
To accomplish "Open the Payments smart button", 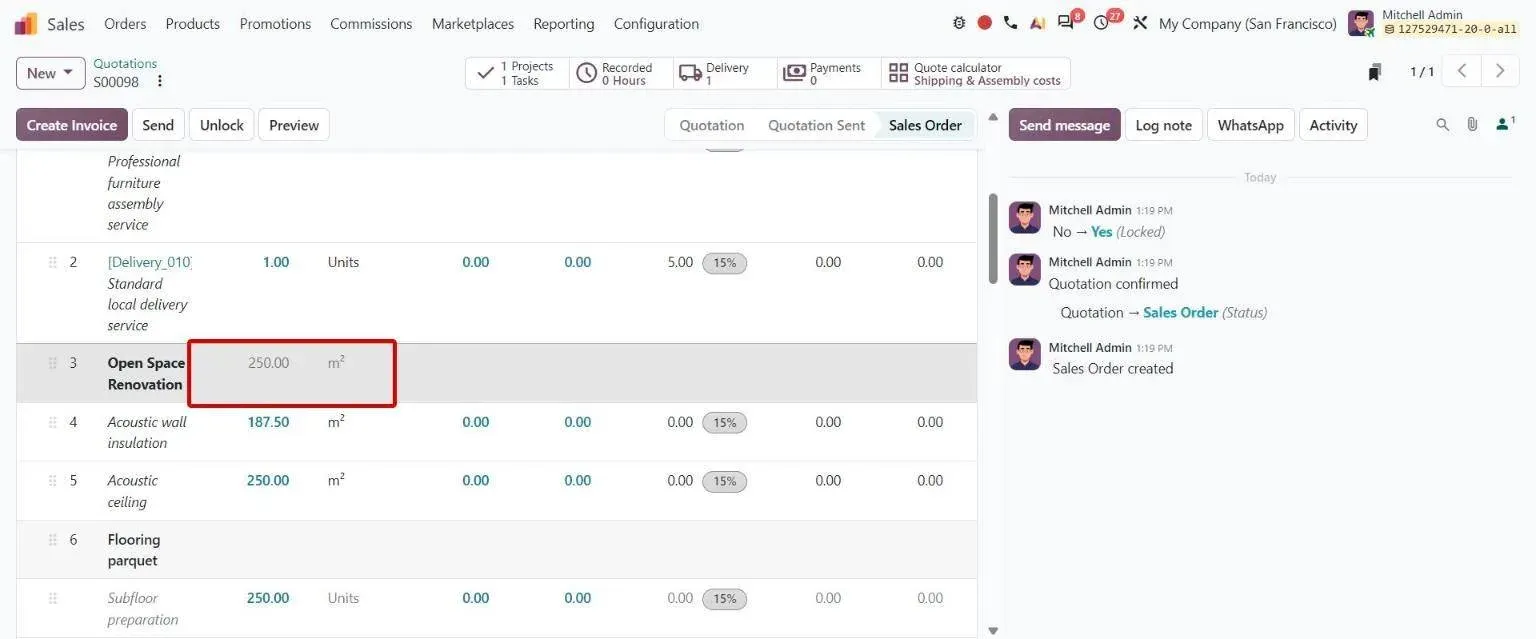I will 829,73.
